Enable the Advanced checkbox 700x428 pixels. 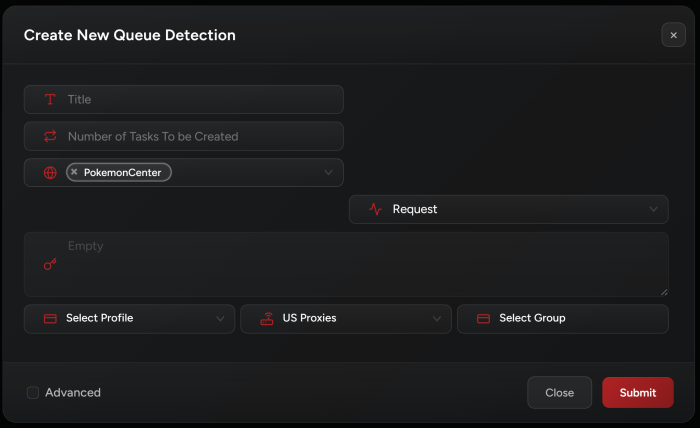tap(33, 393)
